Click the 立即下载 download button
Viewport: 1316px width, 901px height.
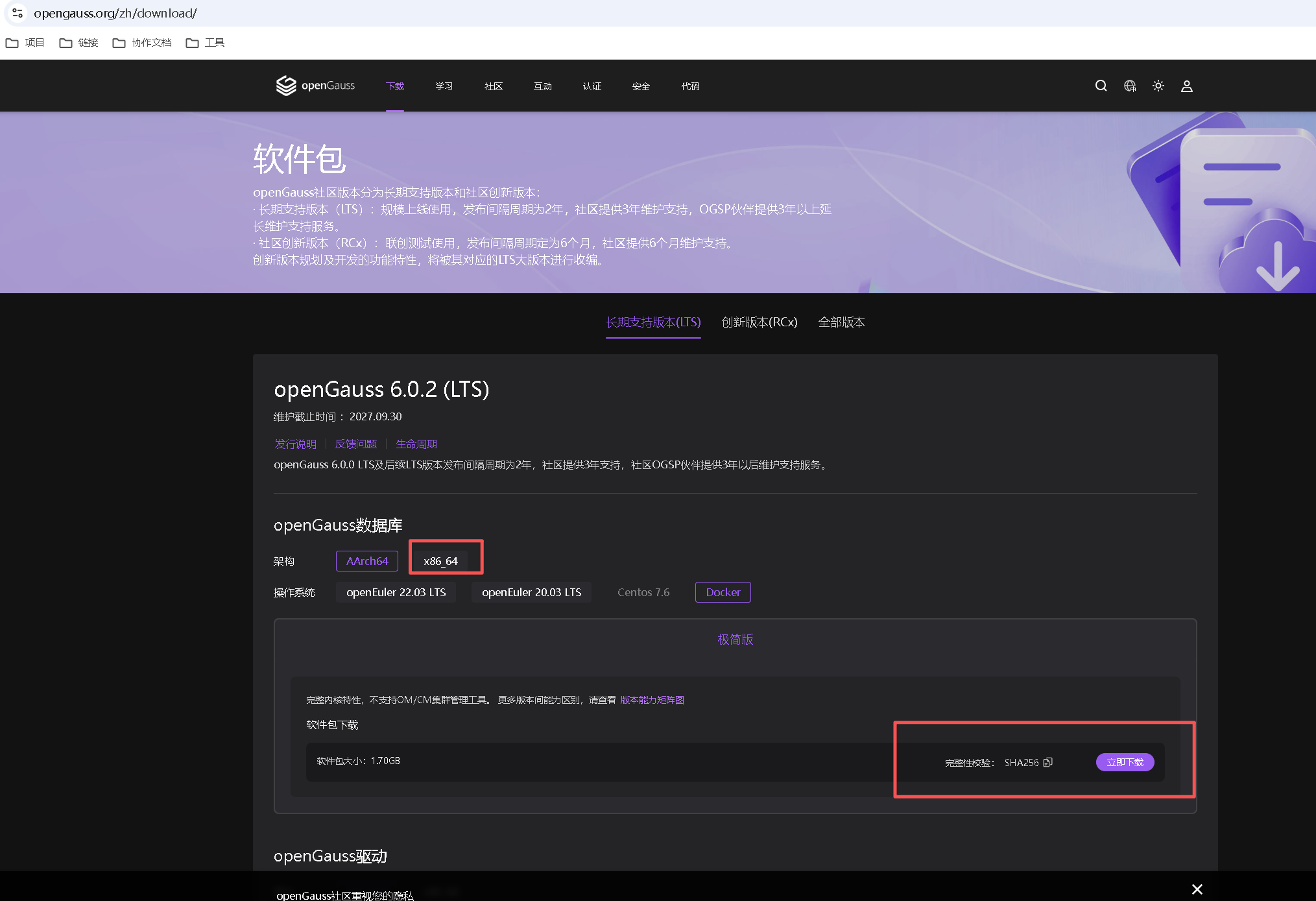[x=1125, y=762]
